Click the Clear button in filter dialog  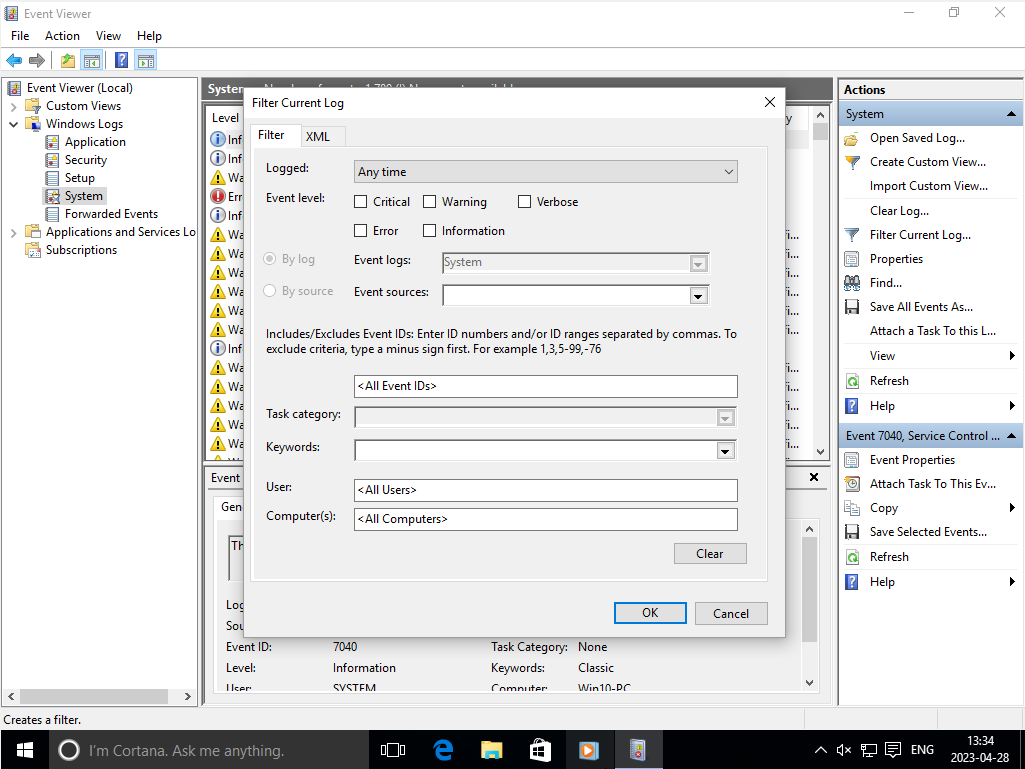pos(709,554)
